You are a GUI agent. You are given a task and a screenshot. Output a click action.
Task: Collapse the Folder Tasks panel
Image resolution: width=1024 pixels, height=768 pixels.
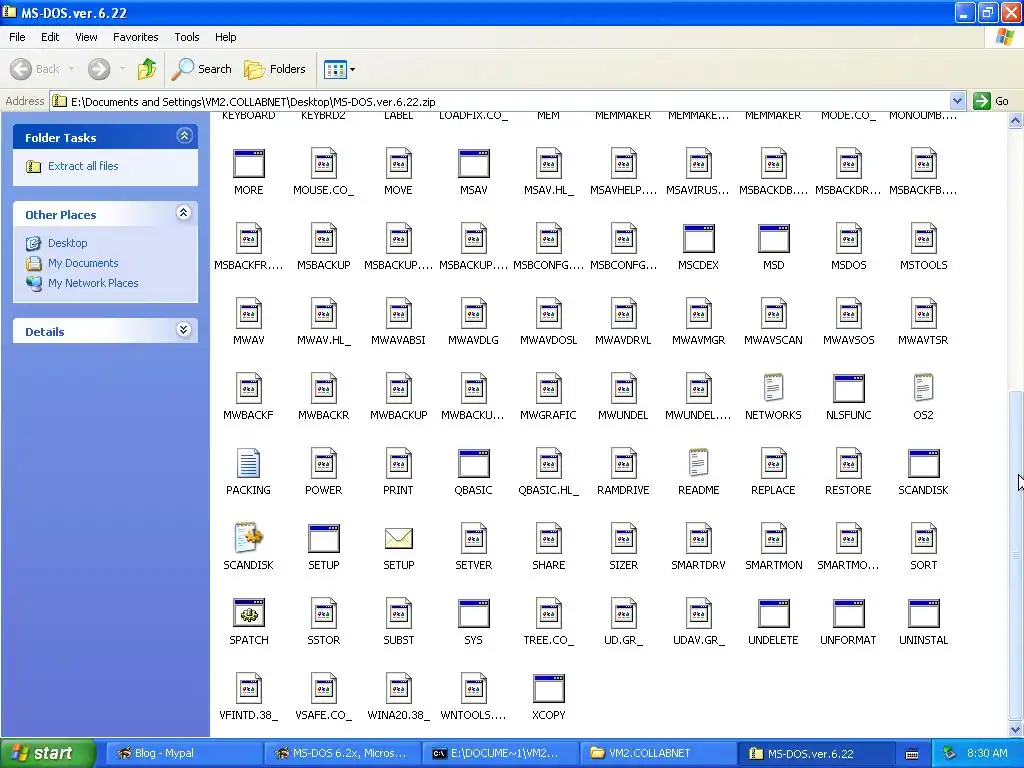[184, 136]
